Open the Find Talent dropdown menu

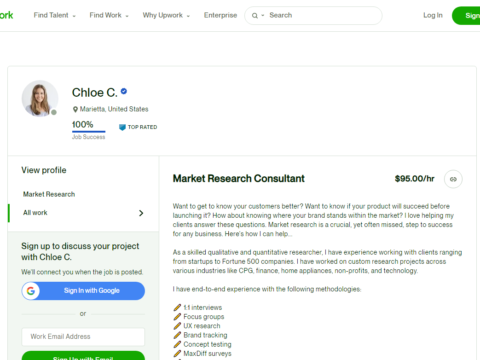tap(54, 15)
